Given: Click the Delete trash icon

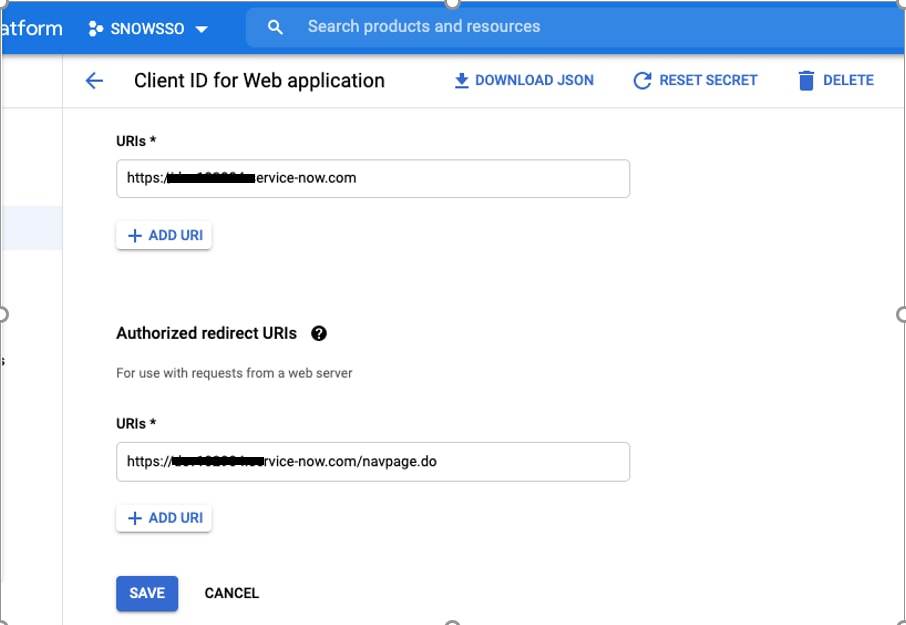Looking at the screenshot, I should pyautogui.click(x=805, y=80).
